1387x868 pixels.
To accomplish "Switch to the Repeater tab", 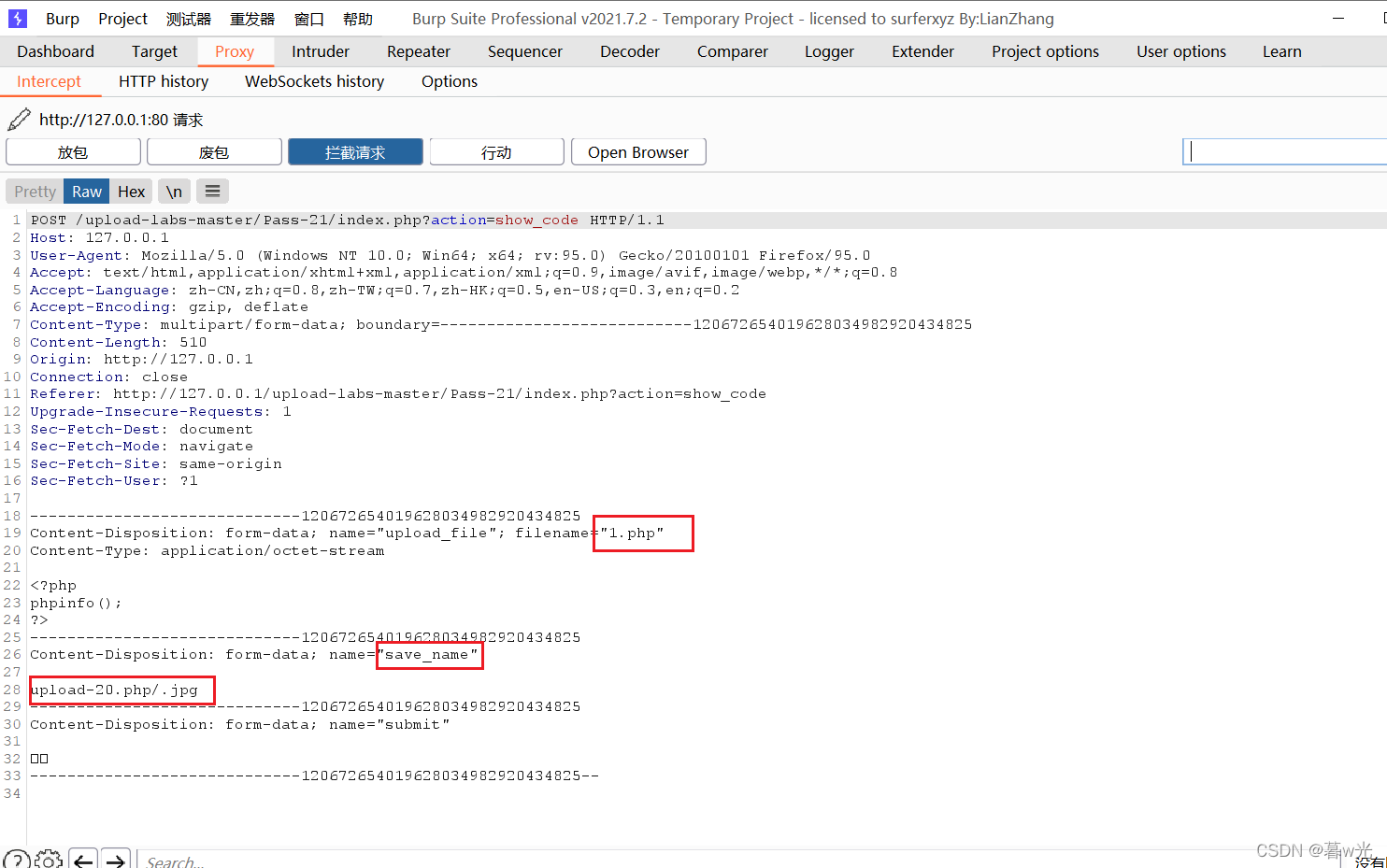I will (419, 51).
